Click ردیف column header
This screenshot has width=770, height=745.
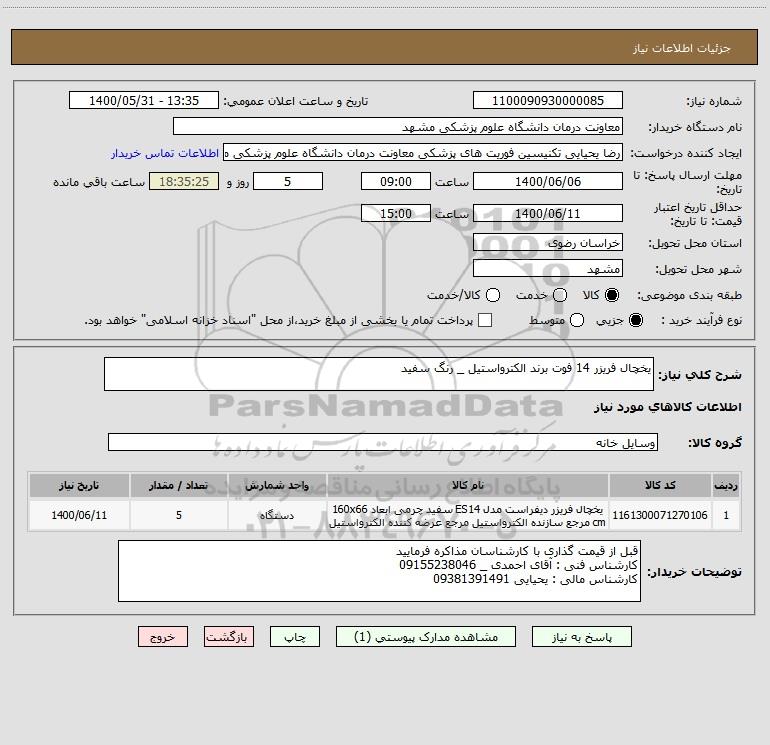point(726,485)
